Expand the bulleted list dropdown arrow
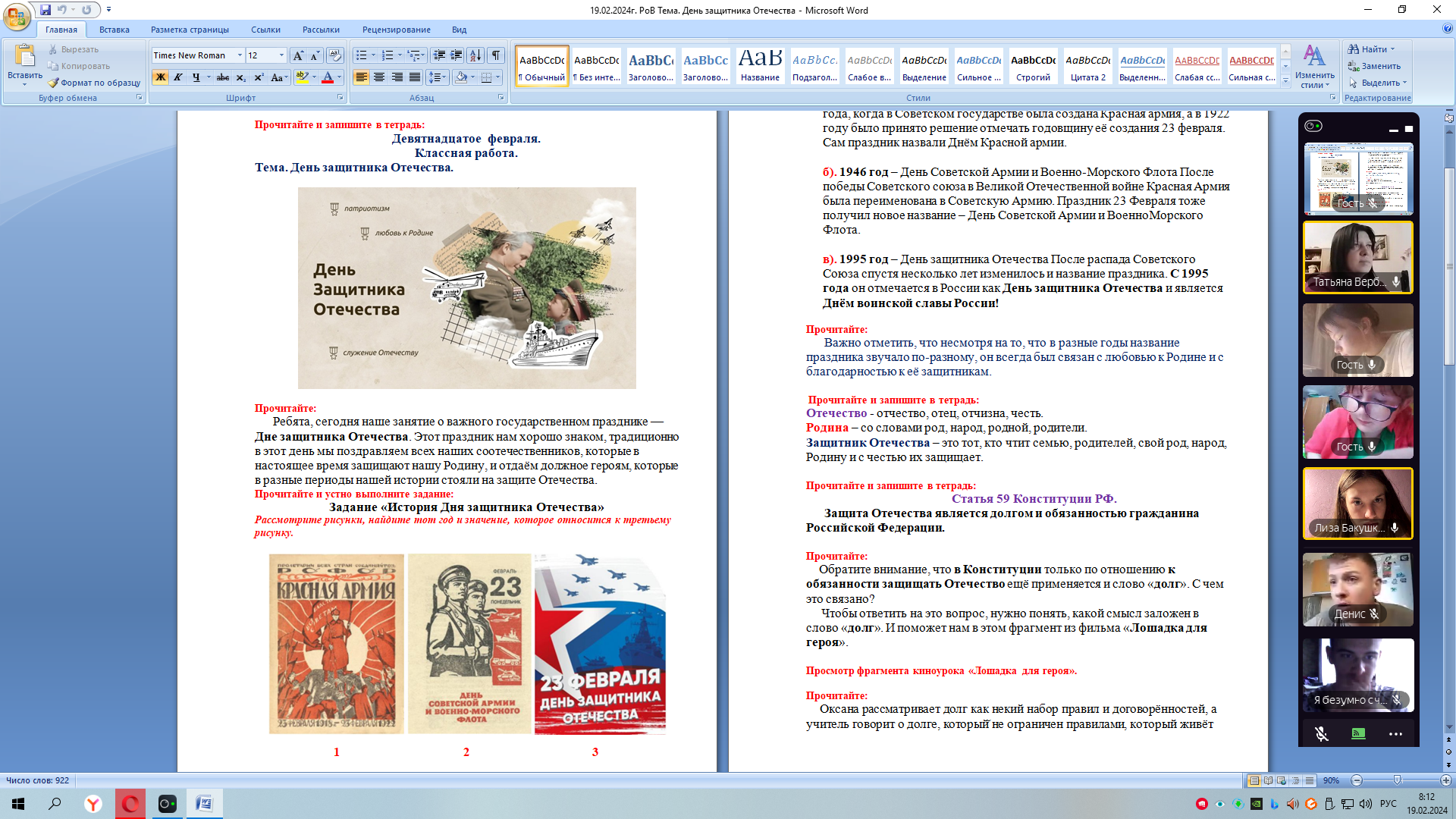This screenshot has height=819, width=1456. [x=373, y=55]
